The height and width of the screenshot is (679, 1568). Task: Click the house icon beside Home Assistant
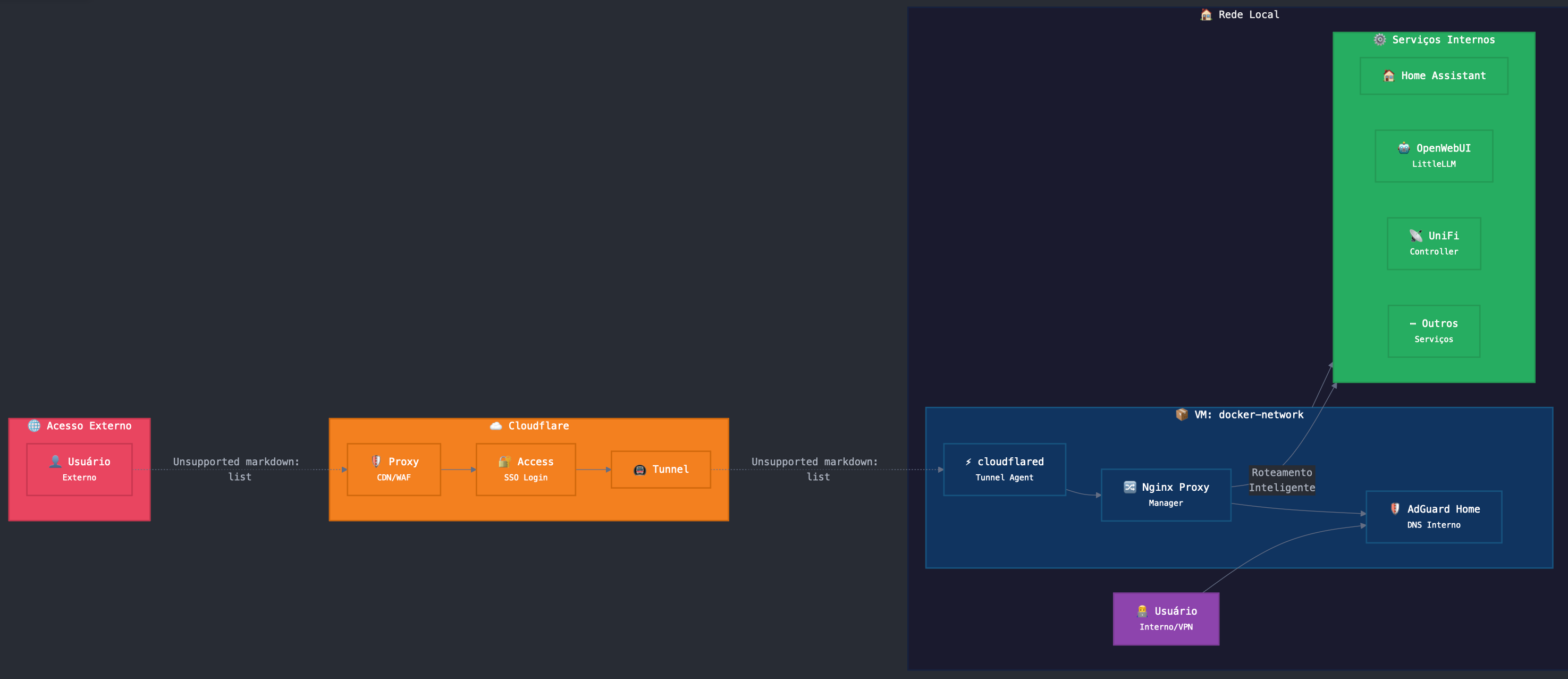click(x=1388, y=76)
